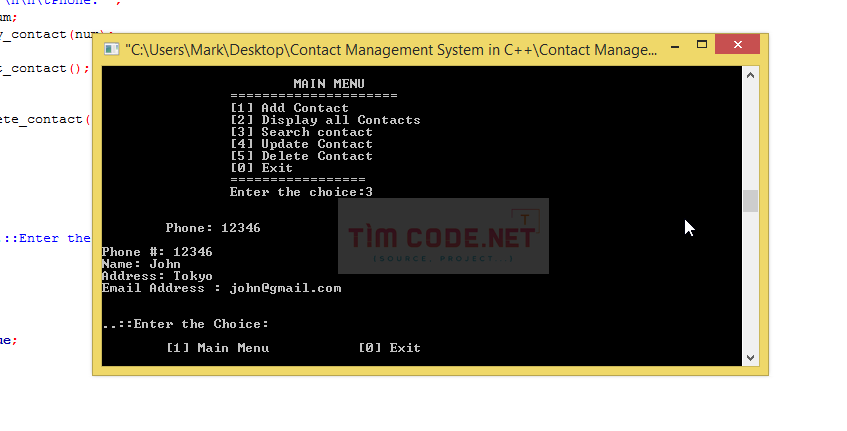Click the console scrollbar down arrow
The image size is (847, 431).
[x=750, y=358]
